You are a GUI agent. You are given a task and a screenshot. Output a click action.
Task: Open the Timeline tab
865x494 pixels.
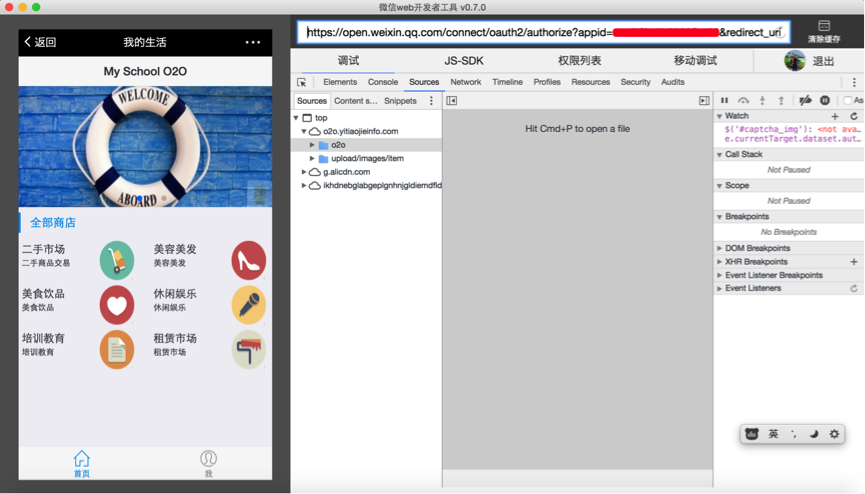click(507, 82)
